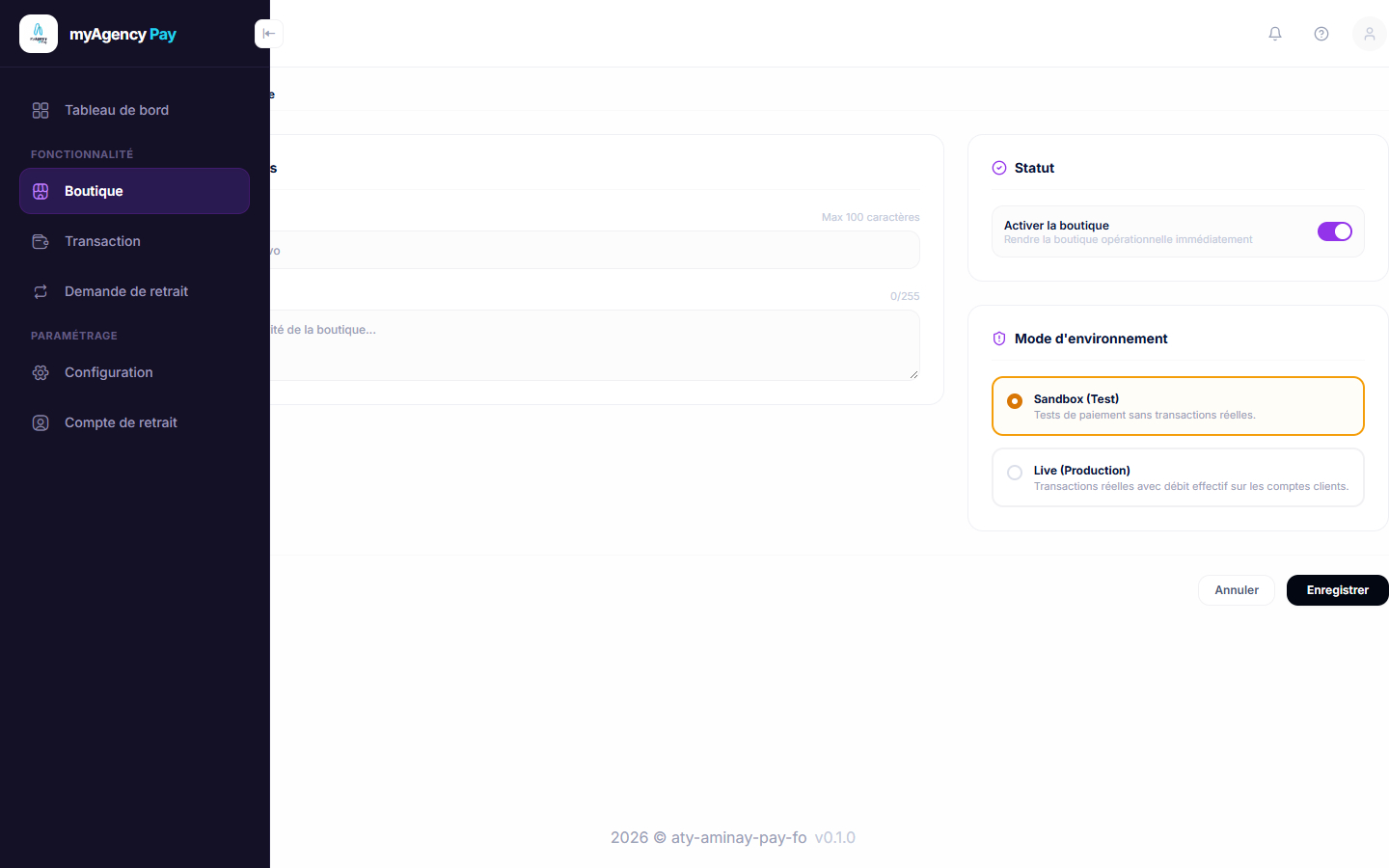Screen dimensions: 1389x868
Task: Open Demande de retrait page
Action: click(134, 291)
